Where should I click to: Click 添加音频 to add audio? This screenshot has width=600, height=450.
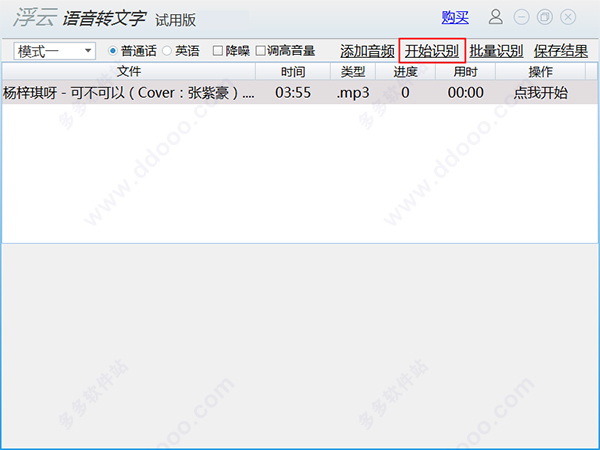367,51
